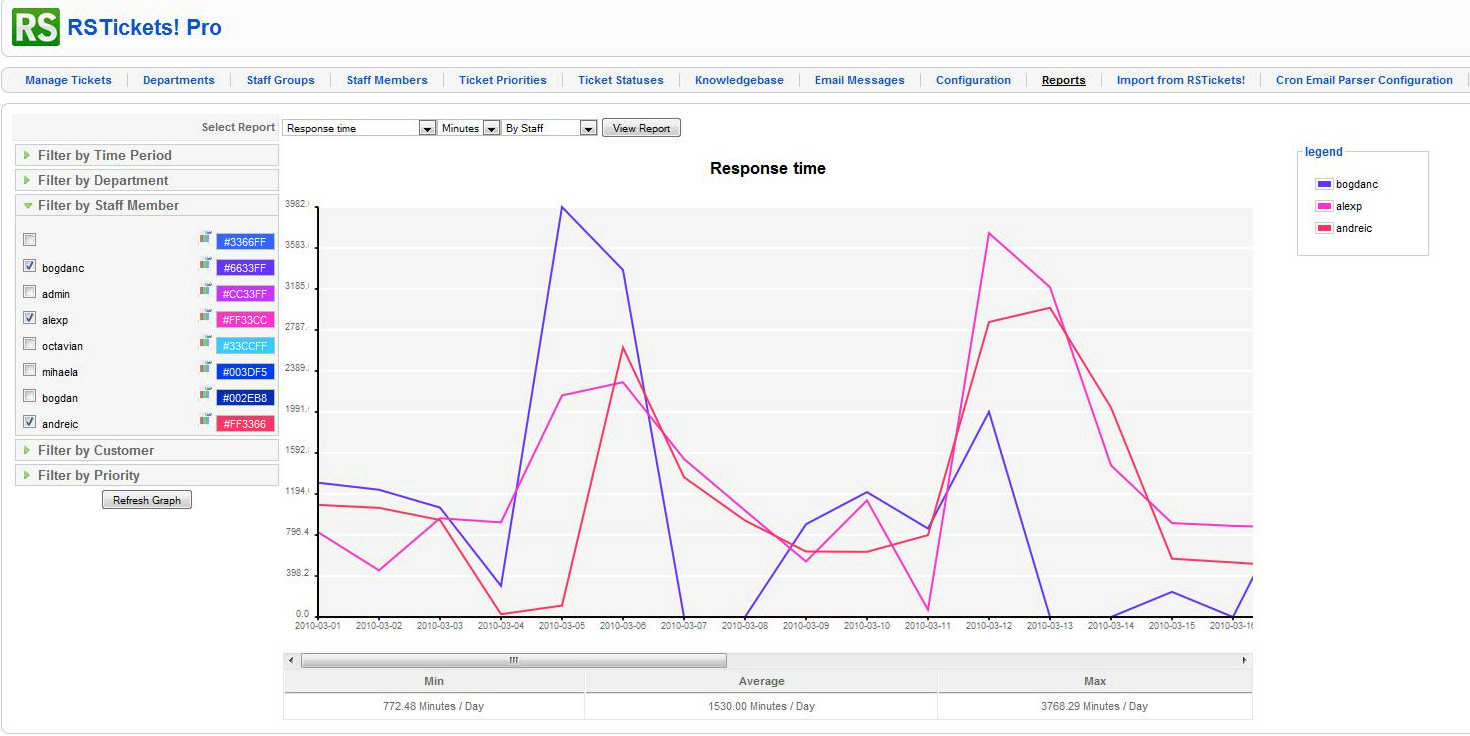Check the octavian staff member checkbox
The image size is (1470, 736).
[29, 345]
